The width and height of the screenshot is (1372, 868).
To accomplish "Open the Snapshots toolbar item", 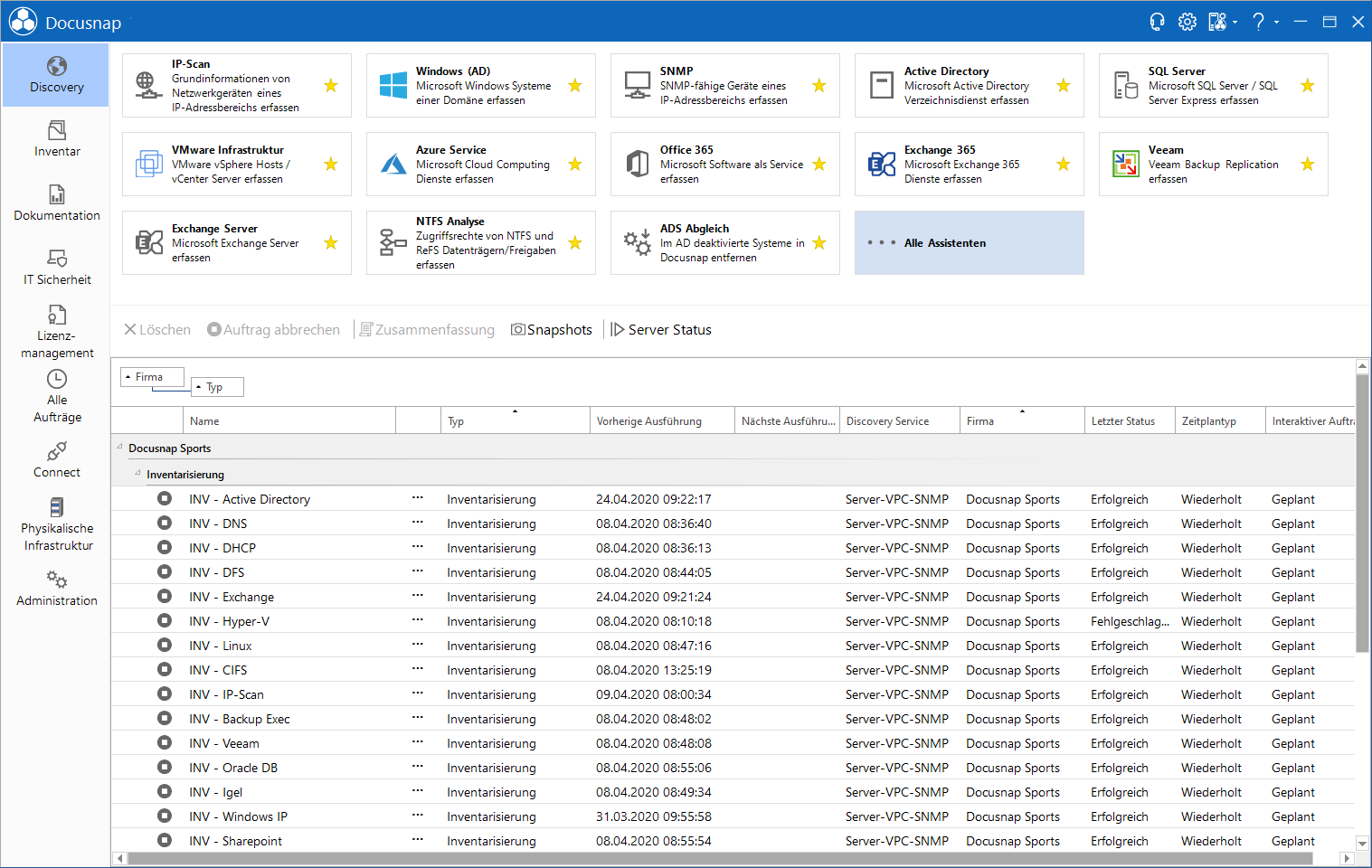I will tap(552, 330).
